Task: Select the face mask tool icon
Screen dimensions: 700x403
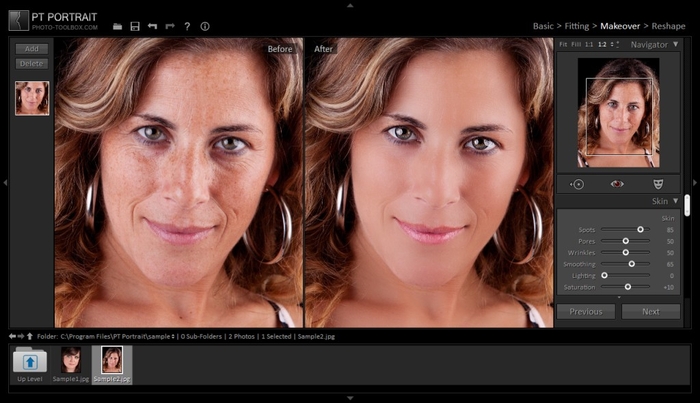Action: coord(658,184)
